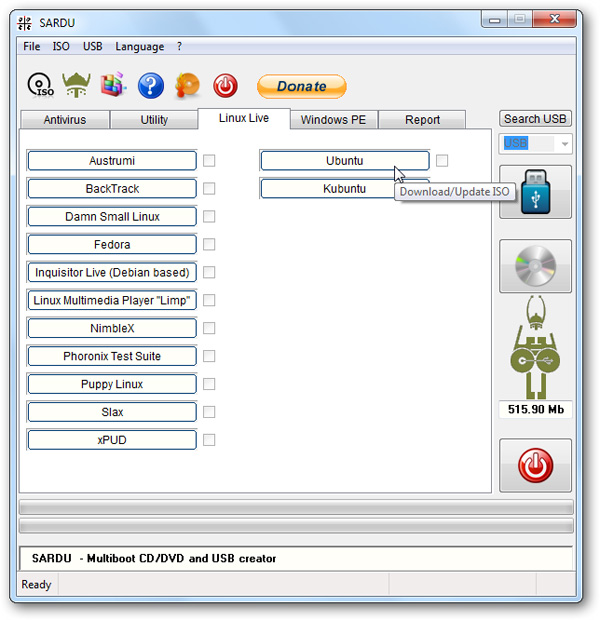The height and width of the screenshot is (620, 600).
Task: Open the USB menu
Action: click(x=93, y=46)
